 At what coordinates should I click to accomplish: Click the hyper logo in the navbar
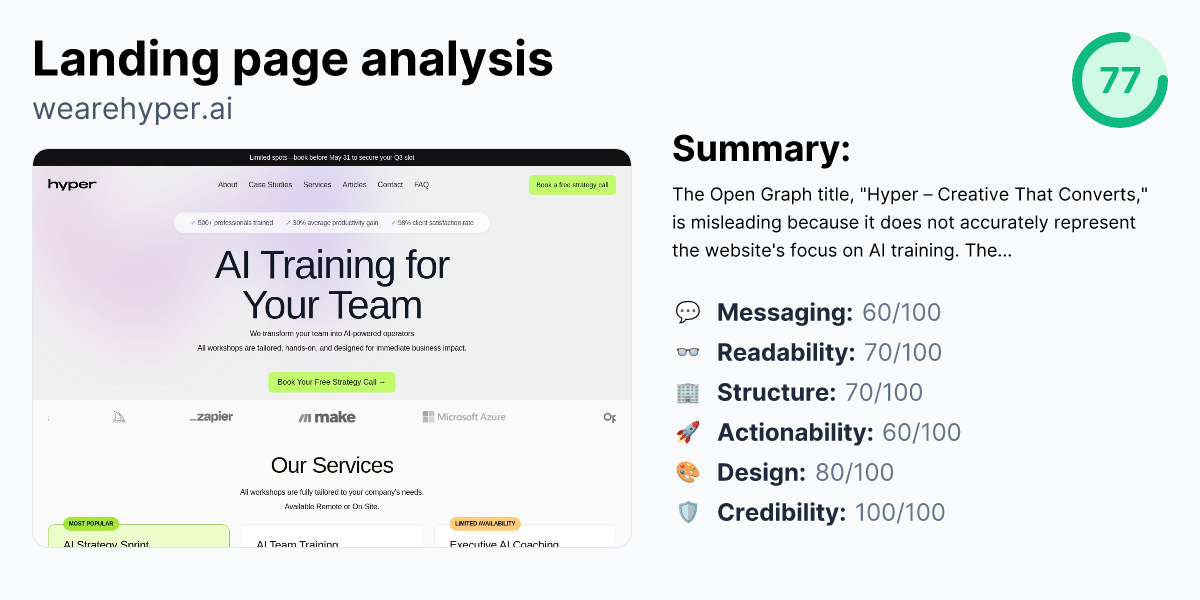71,184
